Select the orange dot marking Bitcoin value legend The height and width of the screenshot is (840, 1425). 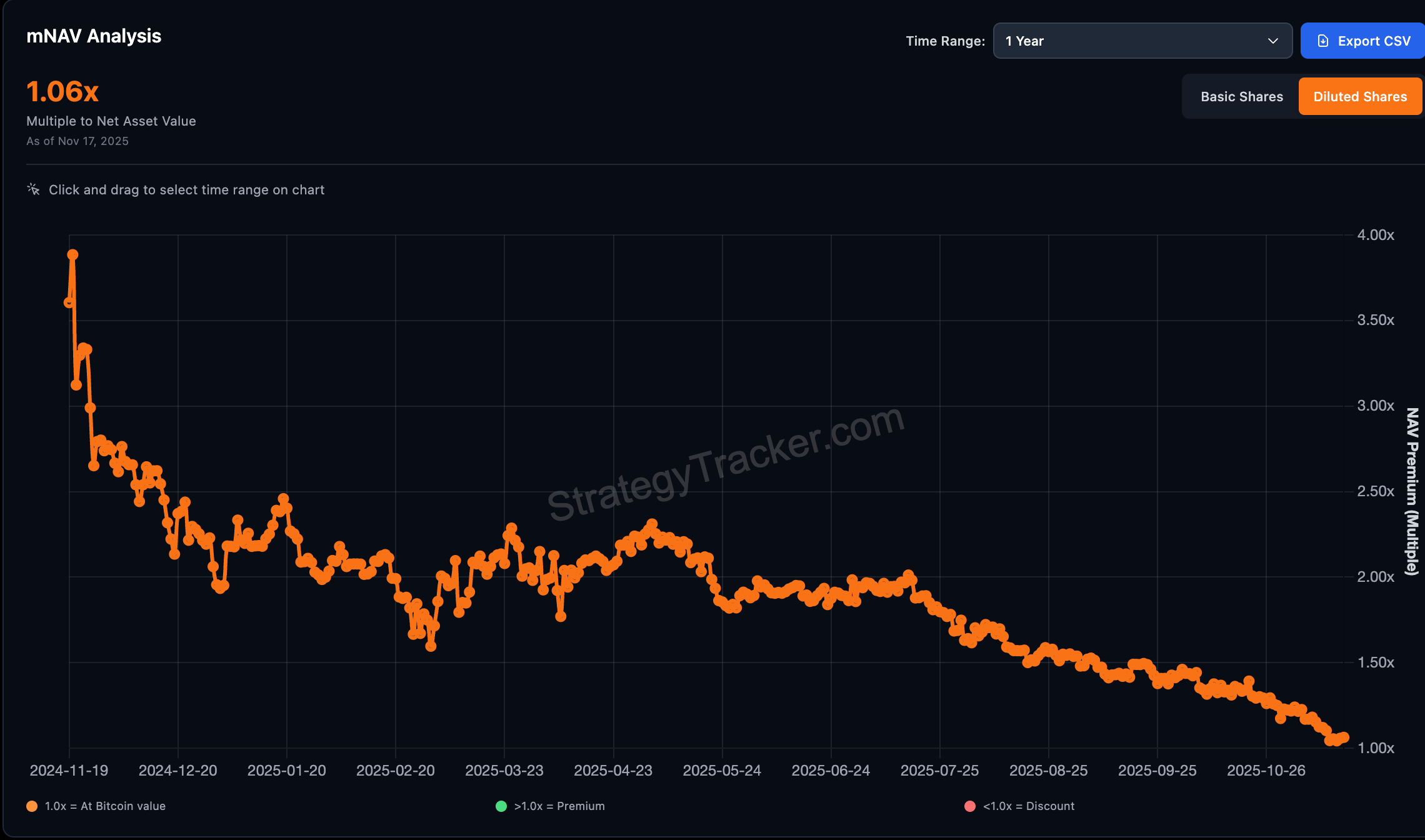coord(31,806)
